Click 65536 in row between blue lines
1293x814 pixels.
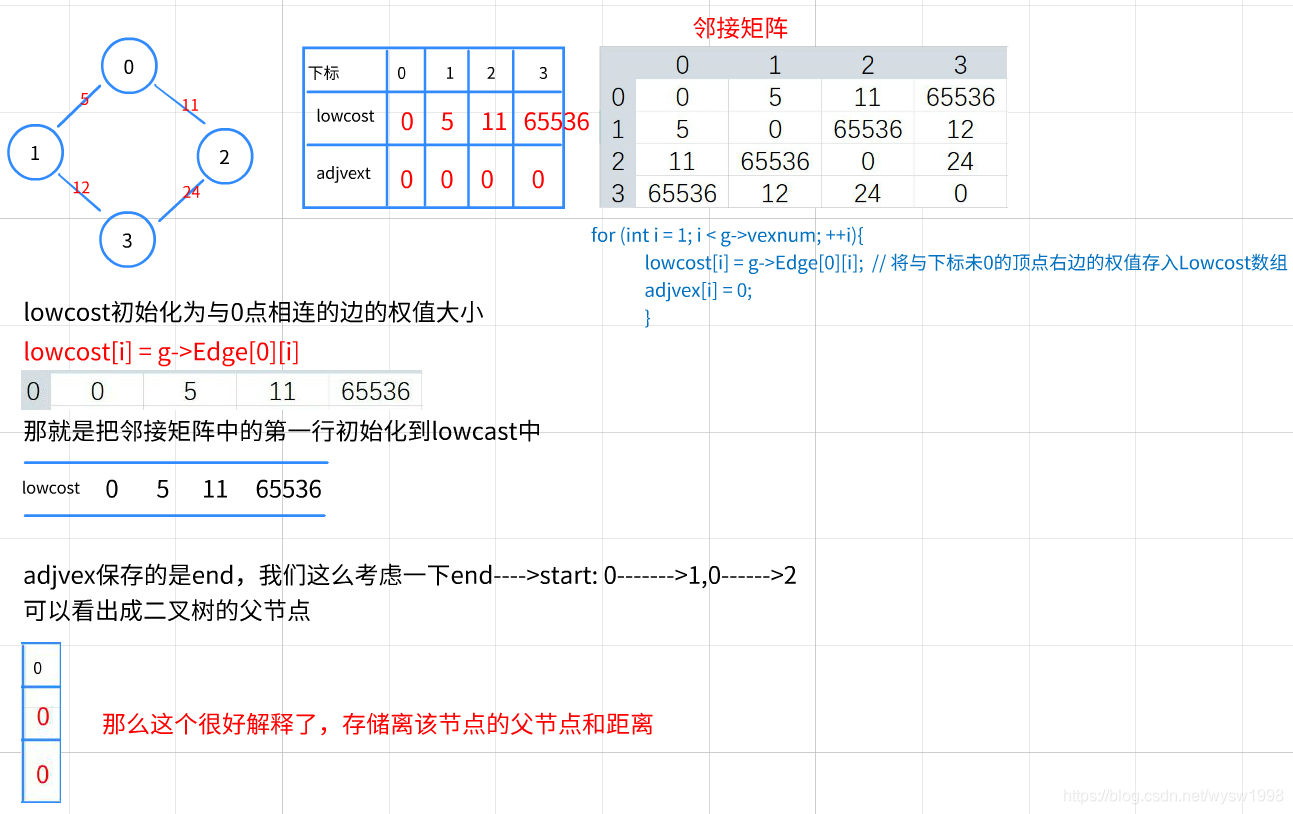click(x=289, y=489)
